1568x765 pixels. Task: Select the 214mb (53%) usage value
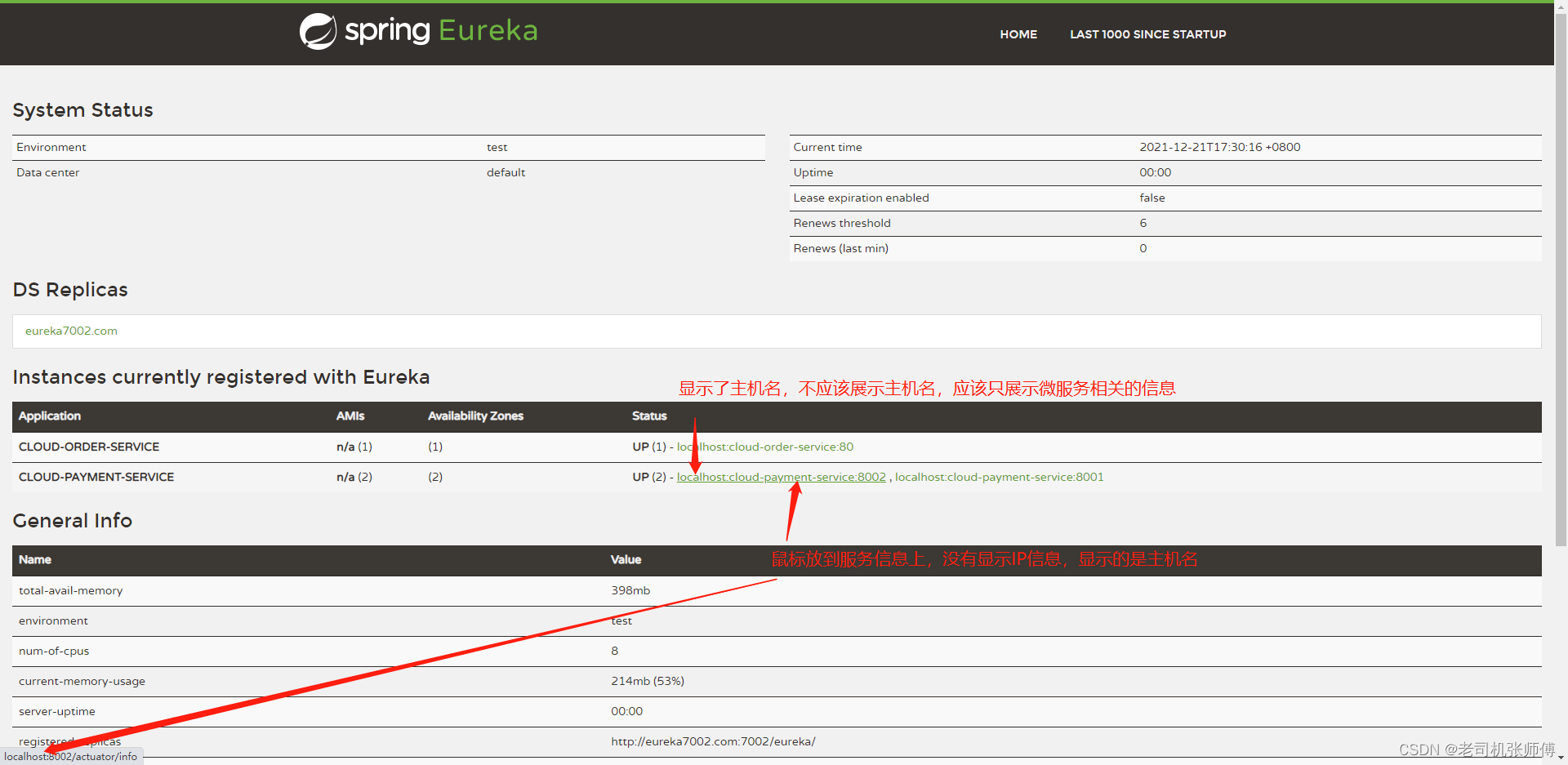648,681
